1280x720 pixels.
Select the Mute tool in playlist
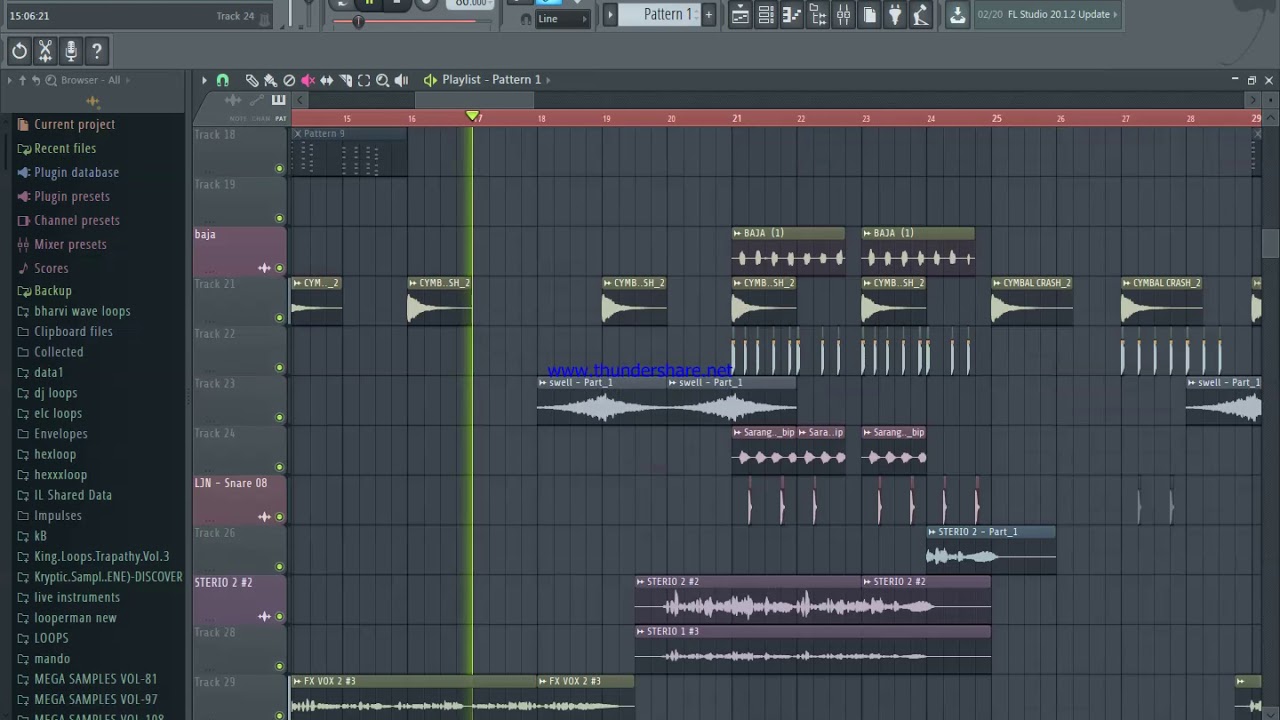pos(308,80)
